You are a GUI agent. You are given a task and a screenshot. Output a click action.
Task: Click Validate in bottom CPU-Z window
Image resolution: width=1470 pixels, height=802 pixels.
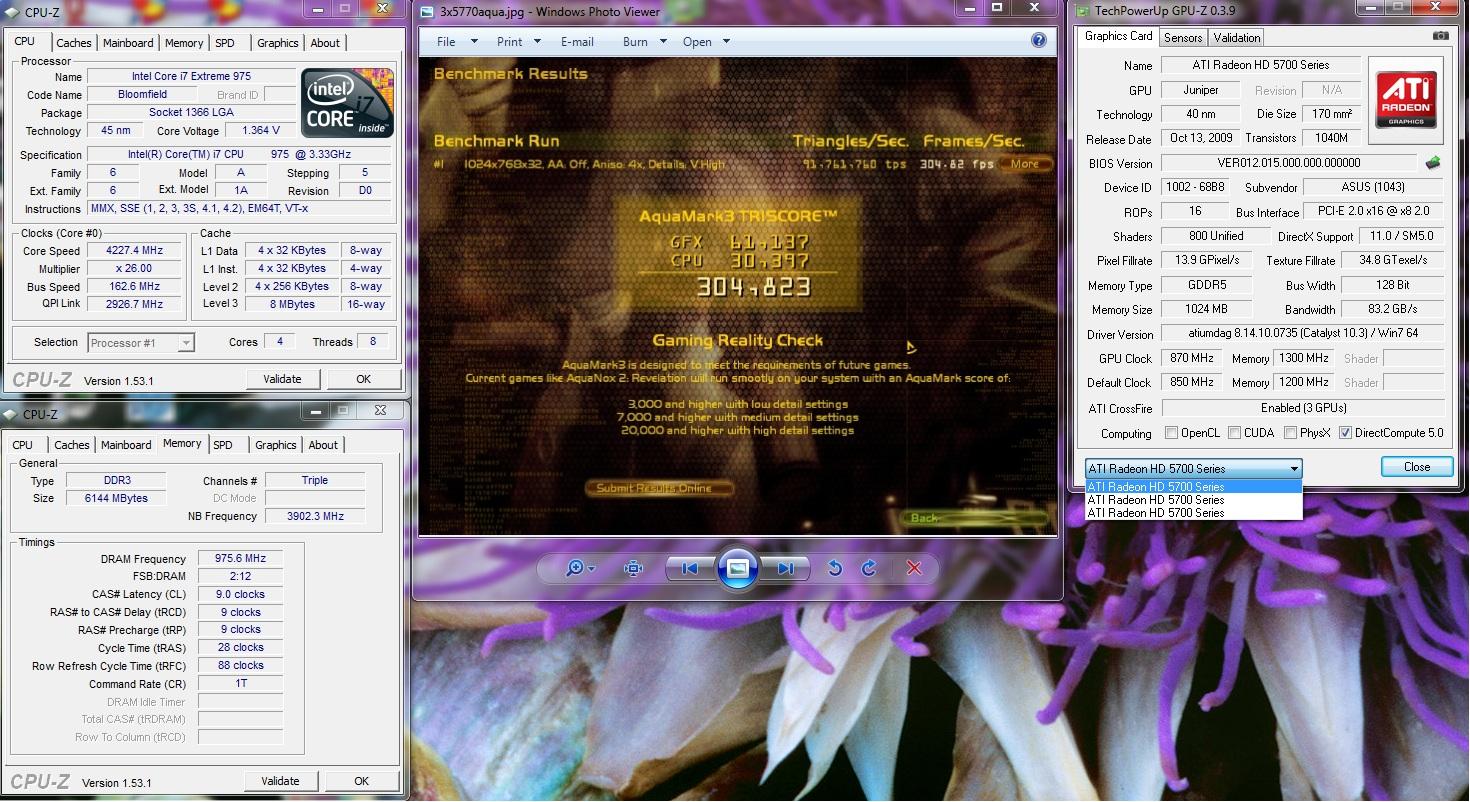pos(280,781)
